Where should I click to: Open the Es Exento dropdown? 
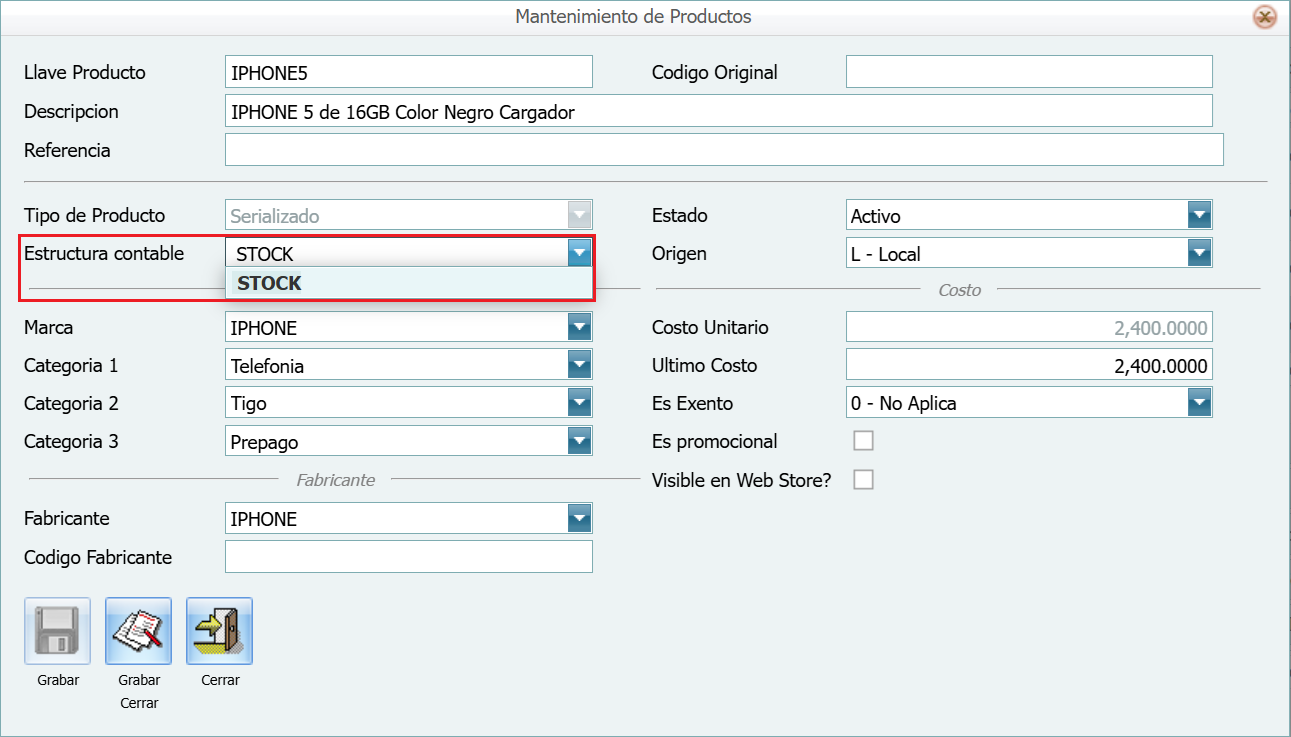(x=1199, y=403)
